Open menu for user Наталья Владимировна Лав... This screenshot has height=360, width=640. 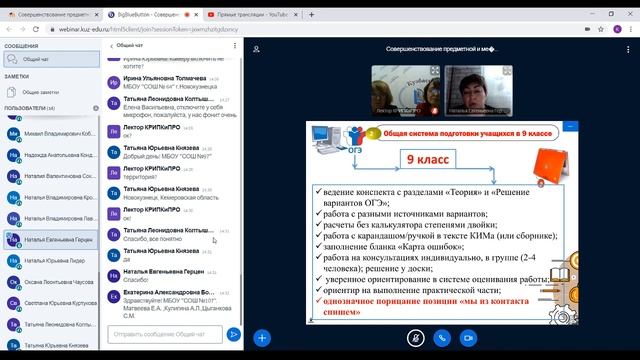pyautogui.click(x=51, y=219)
